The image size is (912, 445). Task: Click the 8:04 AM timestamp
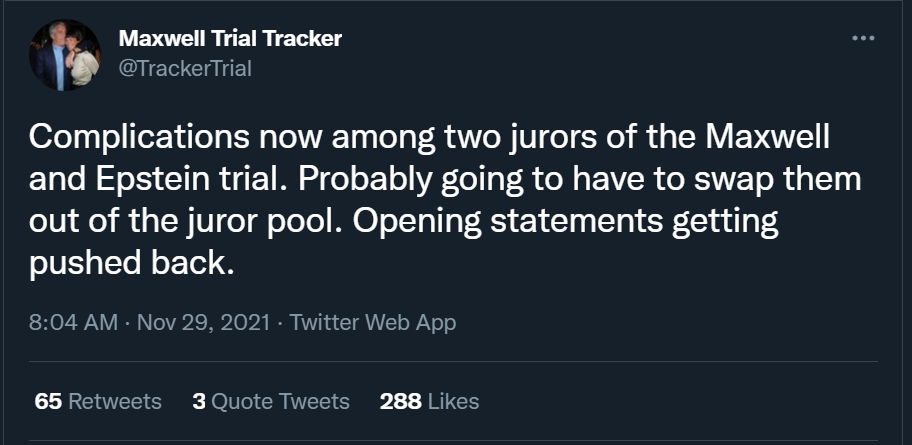(73, 322)
